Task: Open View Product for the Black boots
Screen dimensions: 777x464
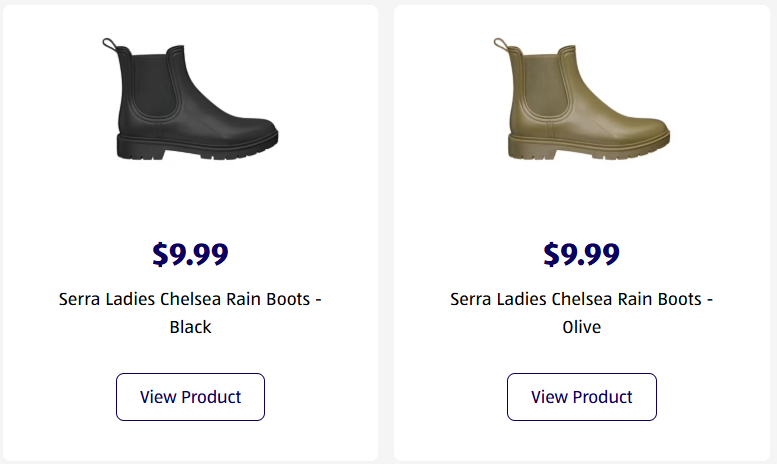Action: 190,397
